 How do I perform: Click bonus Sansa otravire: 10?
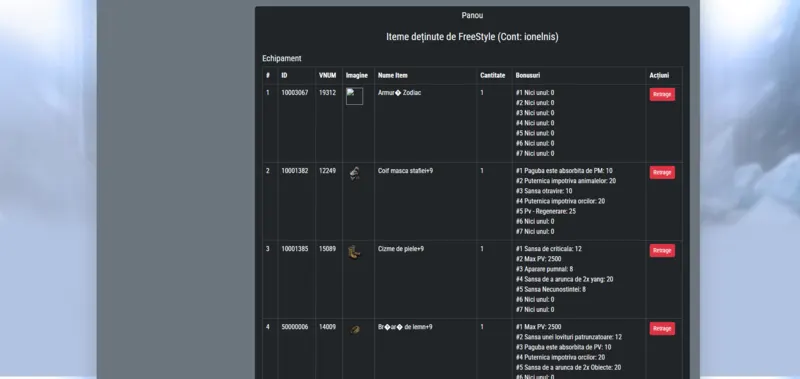pyautogui.click(x=544, y=191)
